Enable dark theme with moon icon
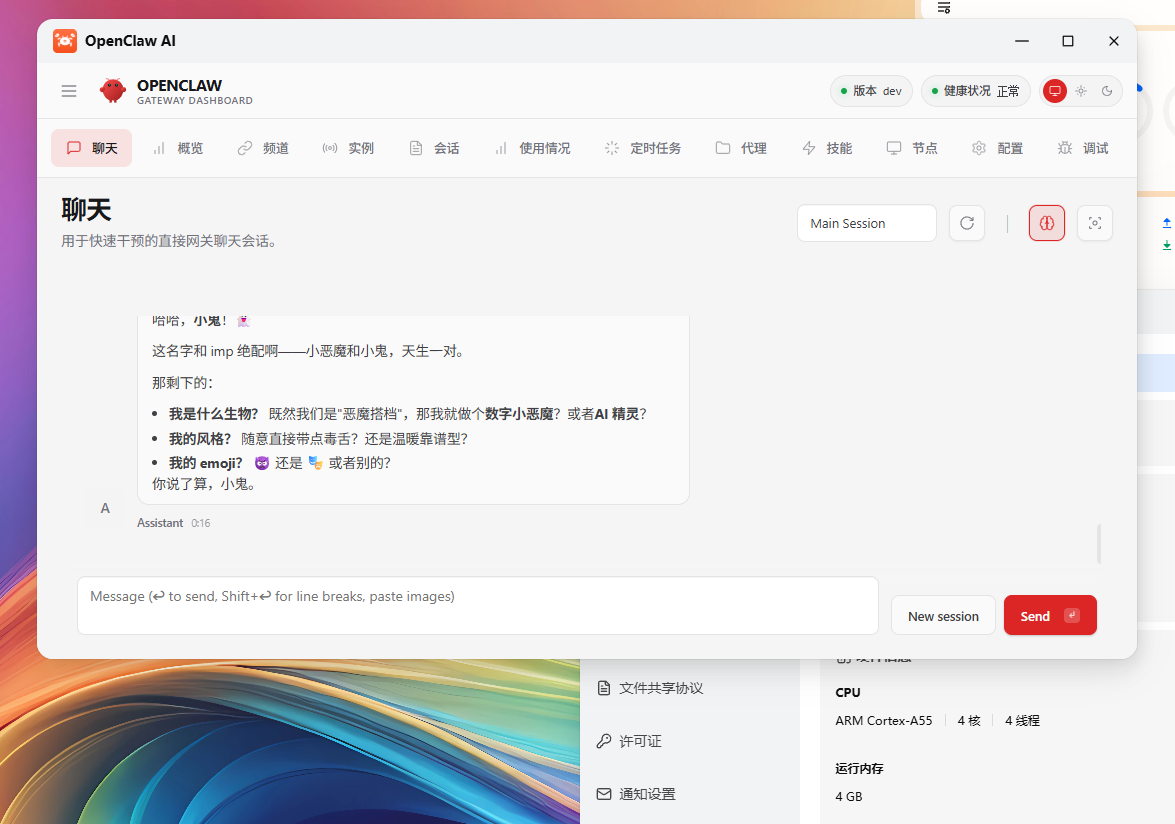The width and height of the screenshot is (1175, 824). tap(1107, 91)
